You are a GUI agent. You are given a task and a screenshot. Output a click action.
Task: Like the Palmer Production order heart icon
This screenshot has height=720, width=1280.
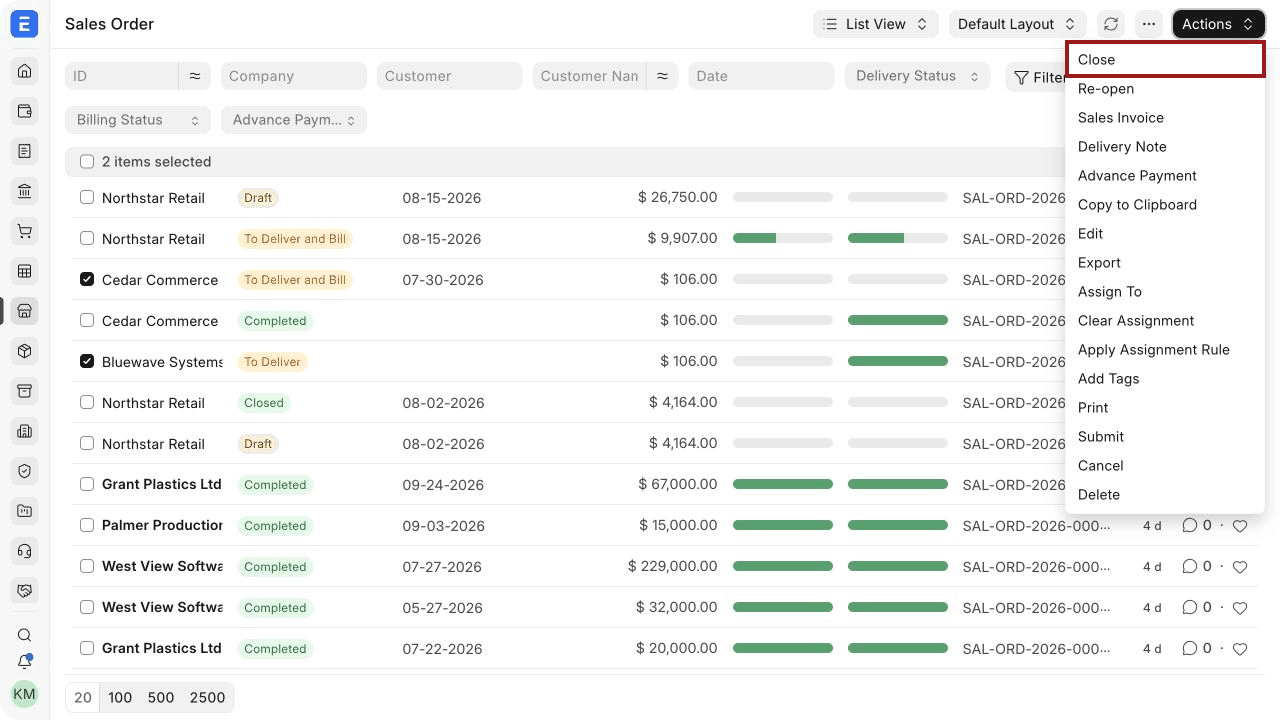tap(1240, 526)
